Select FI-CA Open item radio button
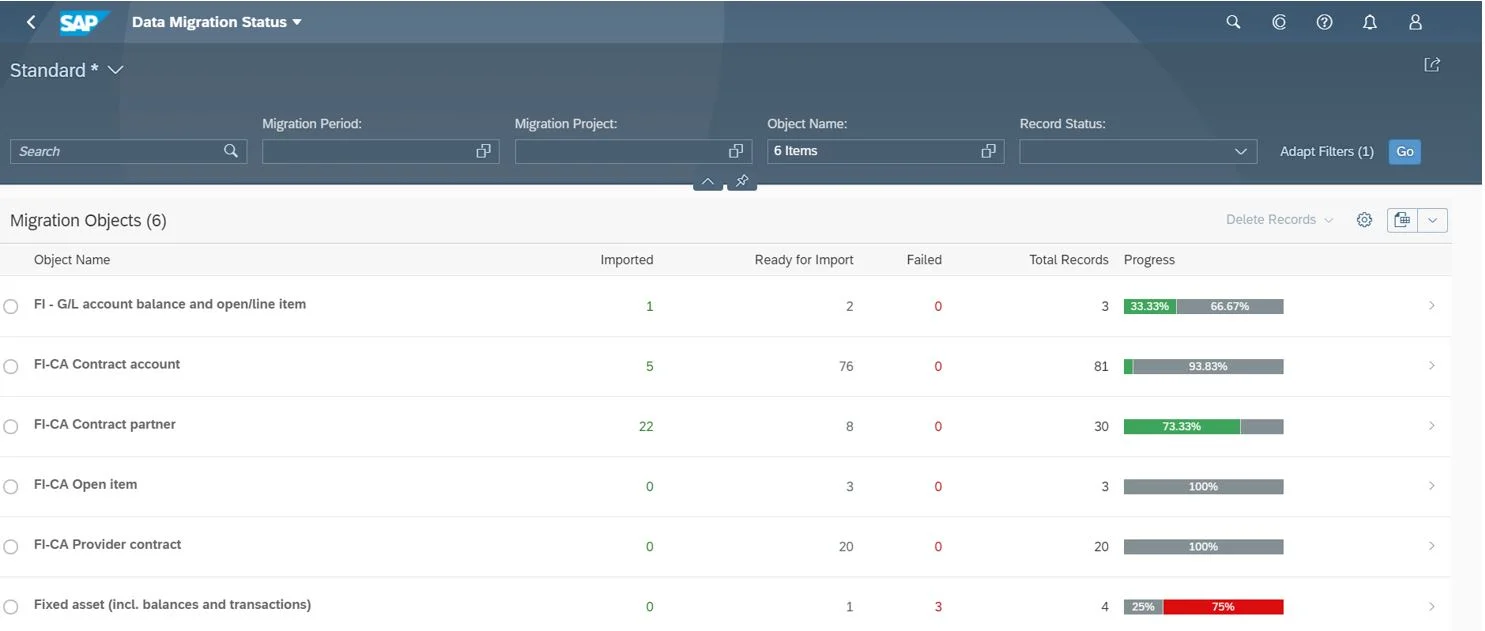Image resolution: width=1485 pixels, height=631 pixels. (x=11, y=487)
